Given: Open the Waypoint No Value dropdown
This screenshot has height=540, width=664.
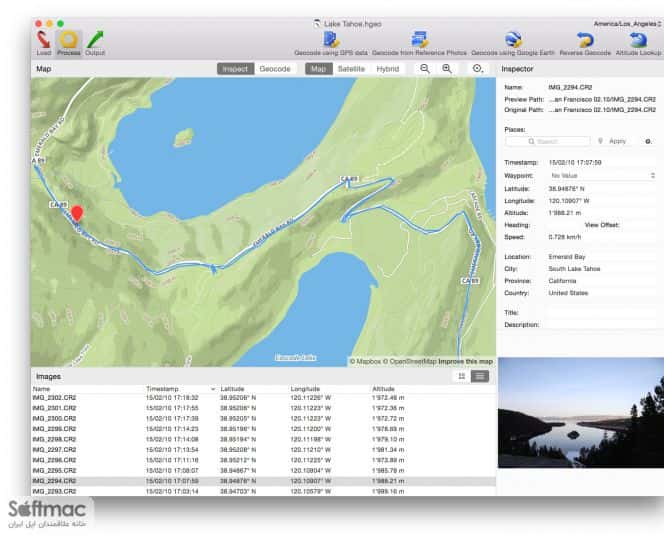Looking at the screenshot, I should [x=602, y=175].
